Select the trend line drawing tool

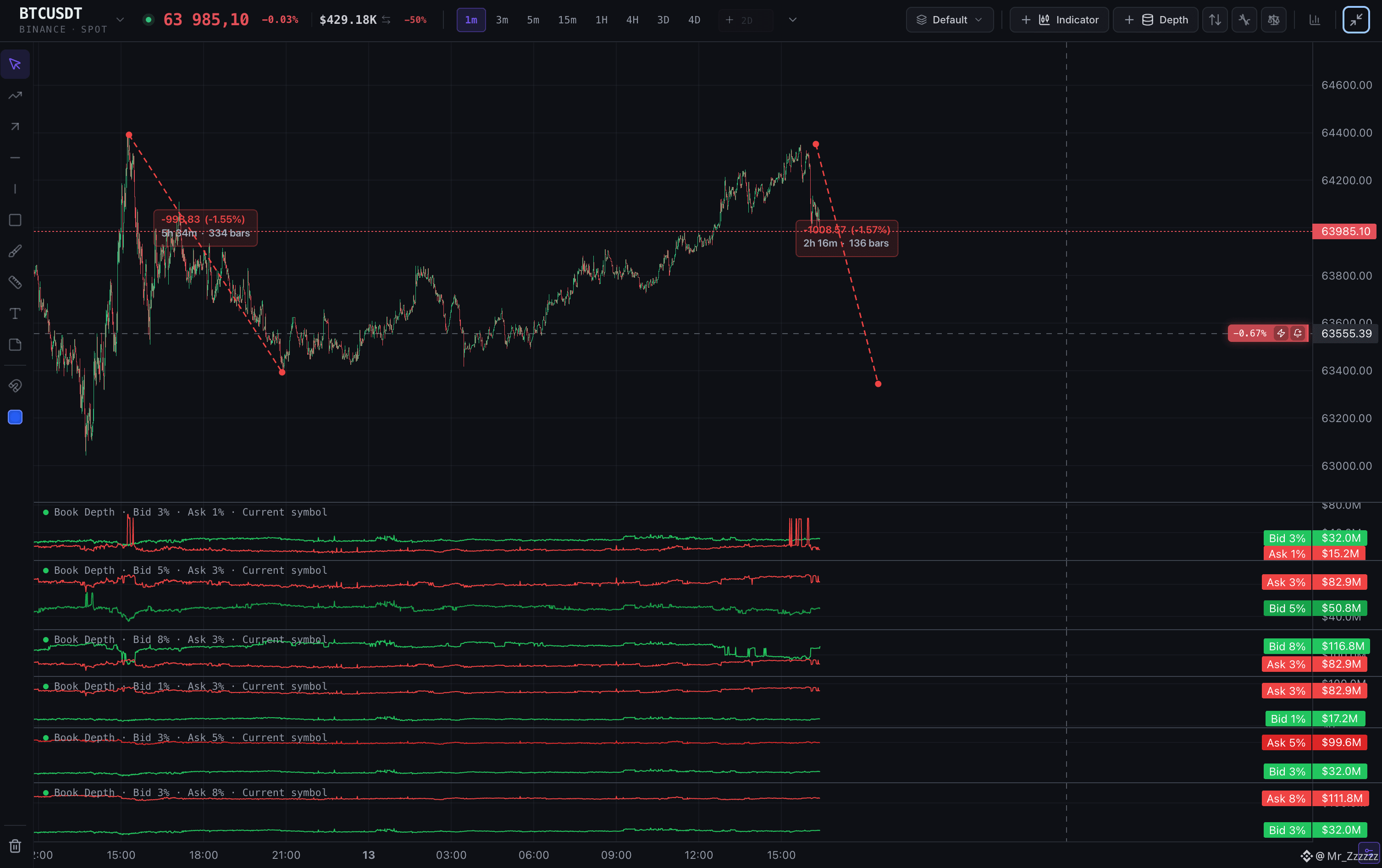[15, 95]
